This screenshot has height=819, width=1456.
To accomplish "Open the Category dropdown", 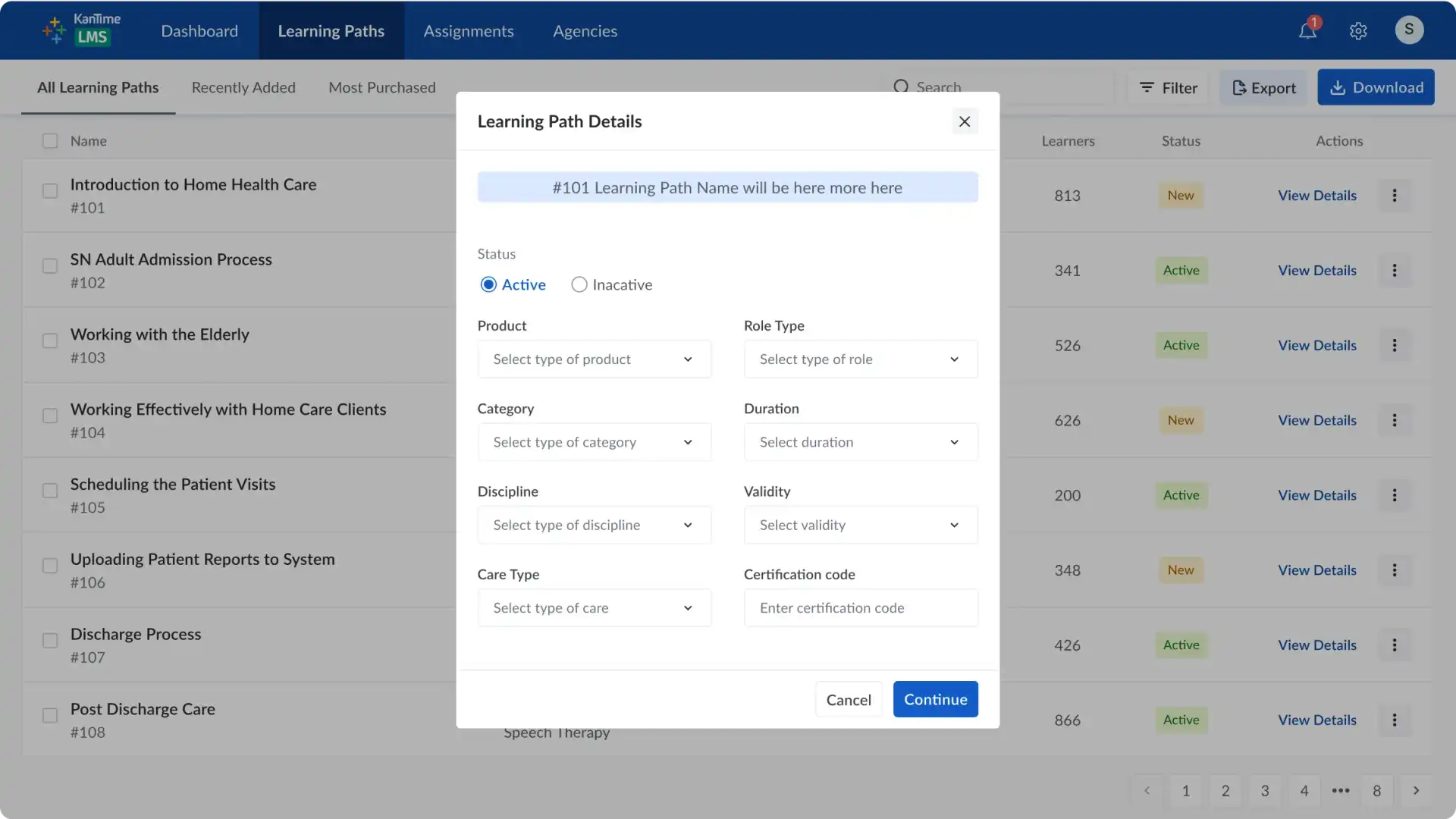I will (595, 442).
